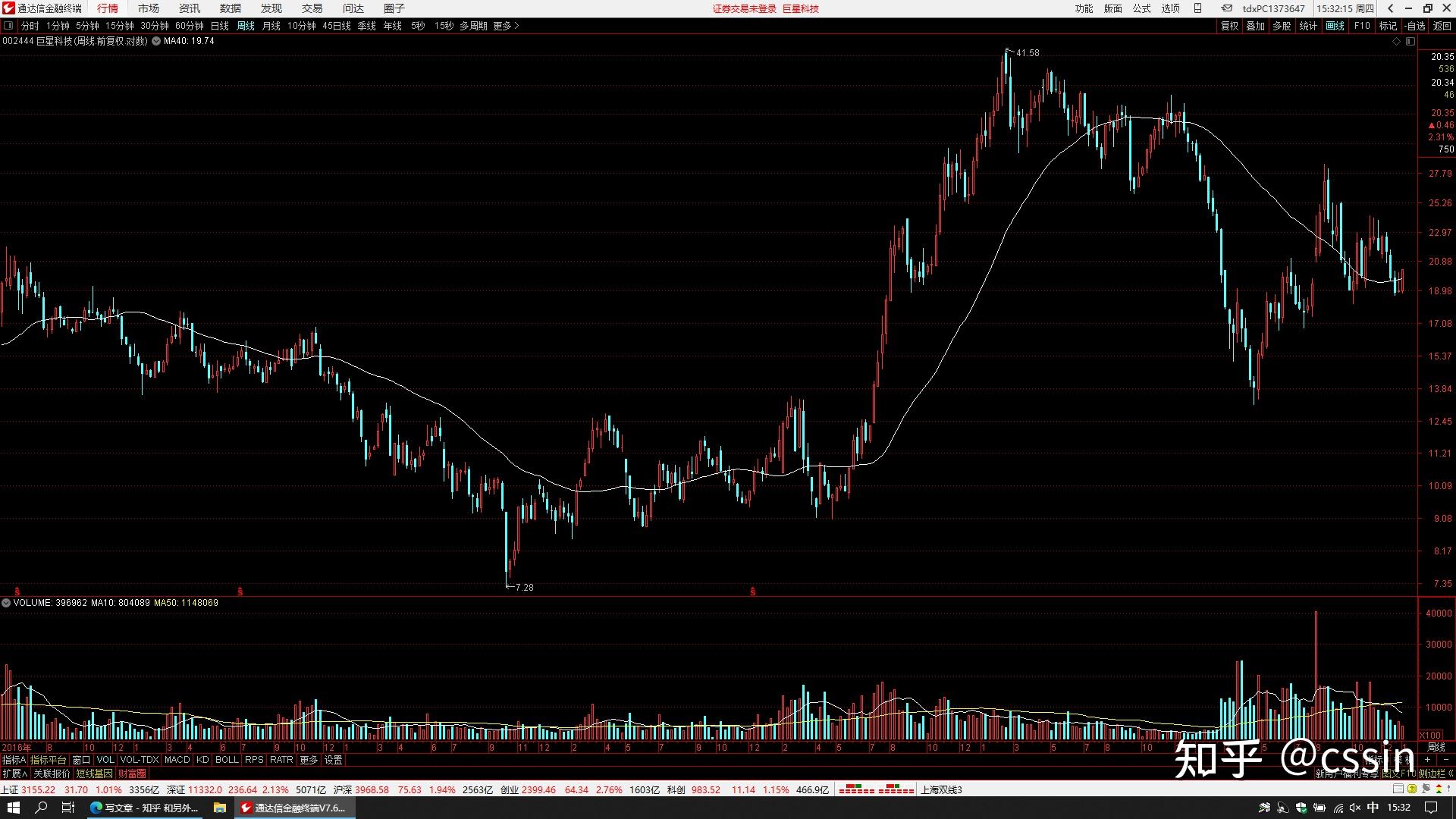
Task: Open the 交易 menu
Action: tap(312, 8)
